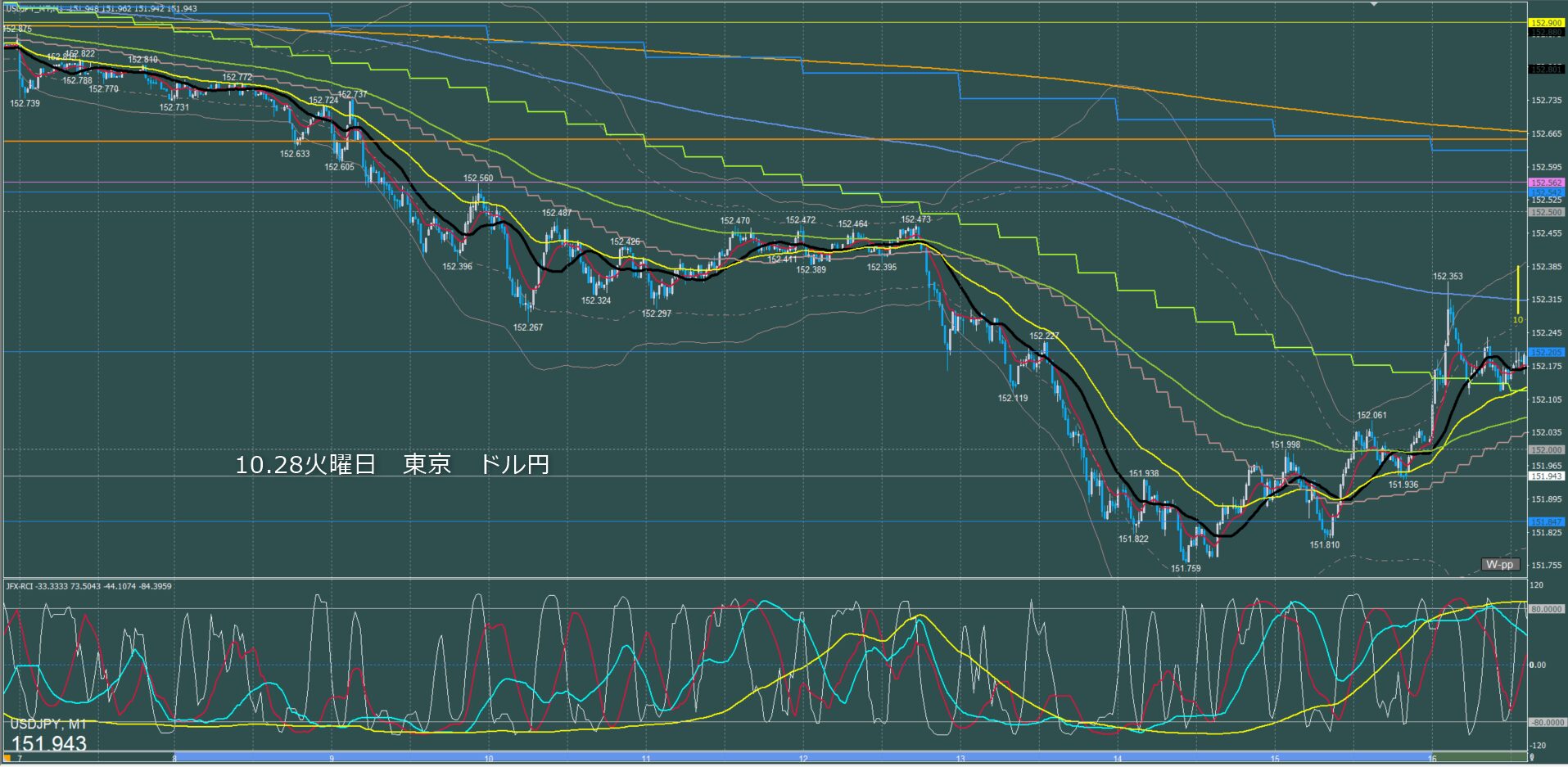This screenshot has width=1568, height=767.
Task: Click the yellow 152.900 price label
Action: pos(1546,23)
